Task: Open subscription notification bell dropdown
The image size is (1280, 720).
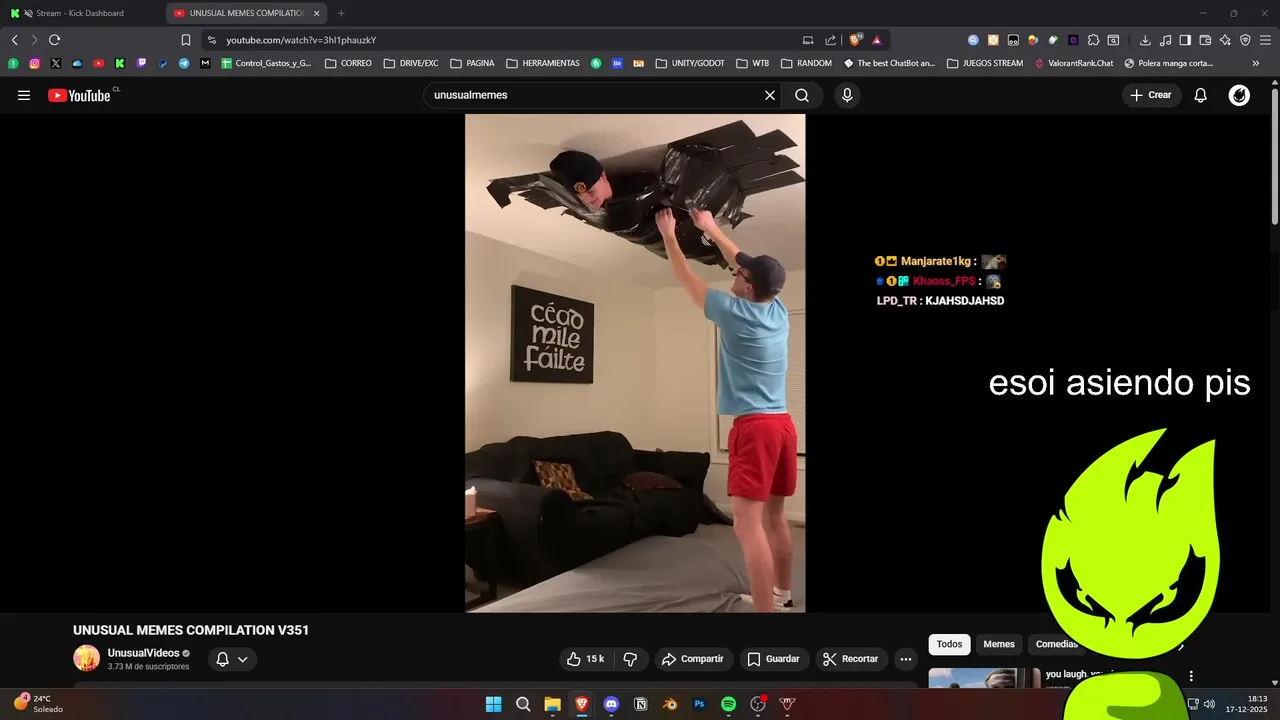Action: [232, 659]
